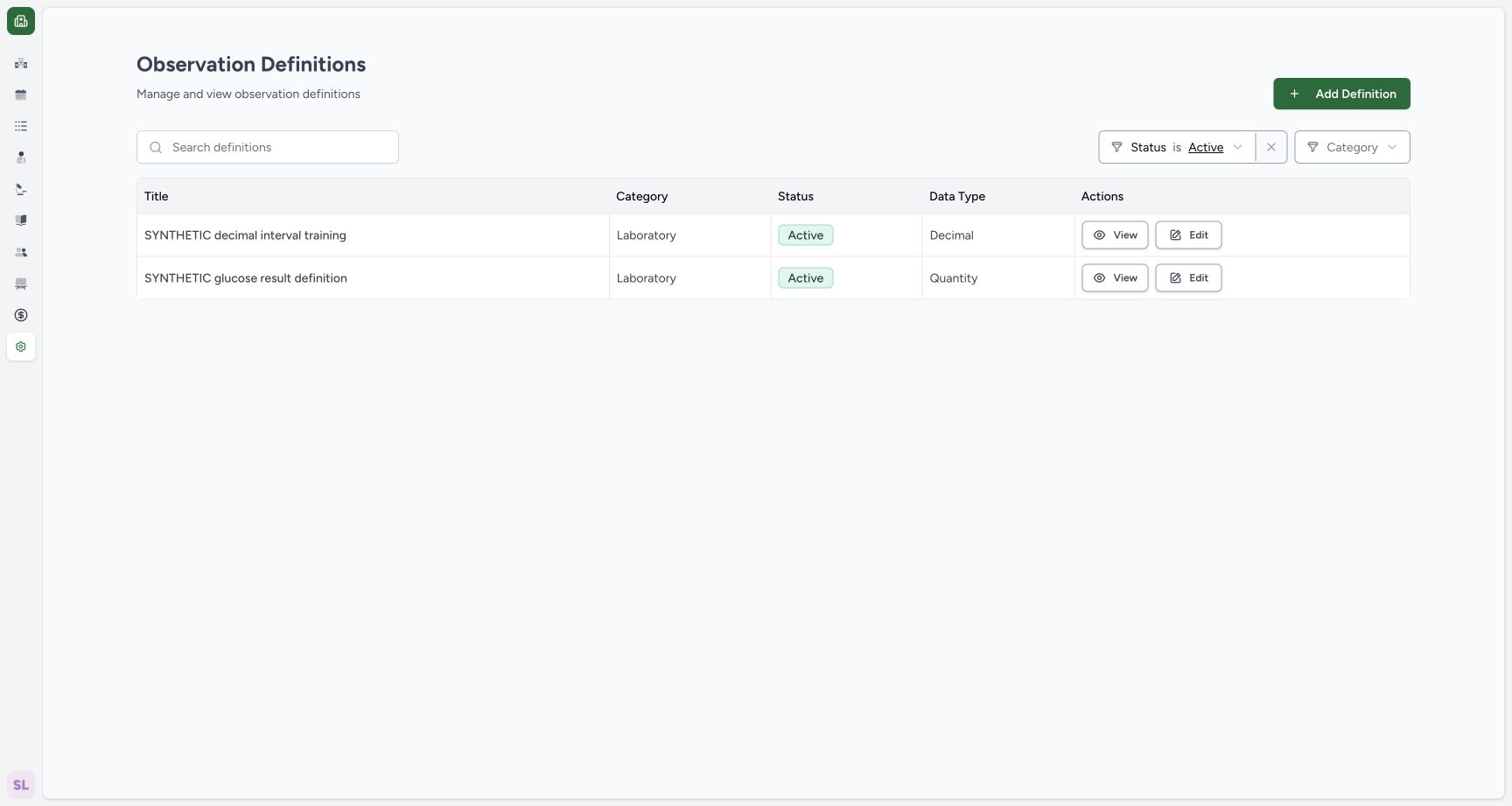Clear the Status filter with X
The width and height of the screenshot is (1512, 806).
[x=1271, y=147]
